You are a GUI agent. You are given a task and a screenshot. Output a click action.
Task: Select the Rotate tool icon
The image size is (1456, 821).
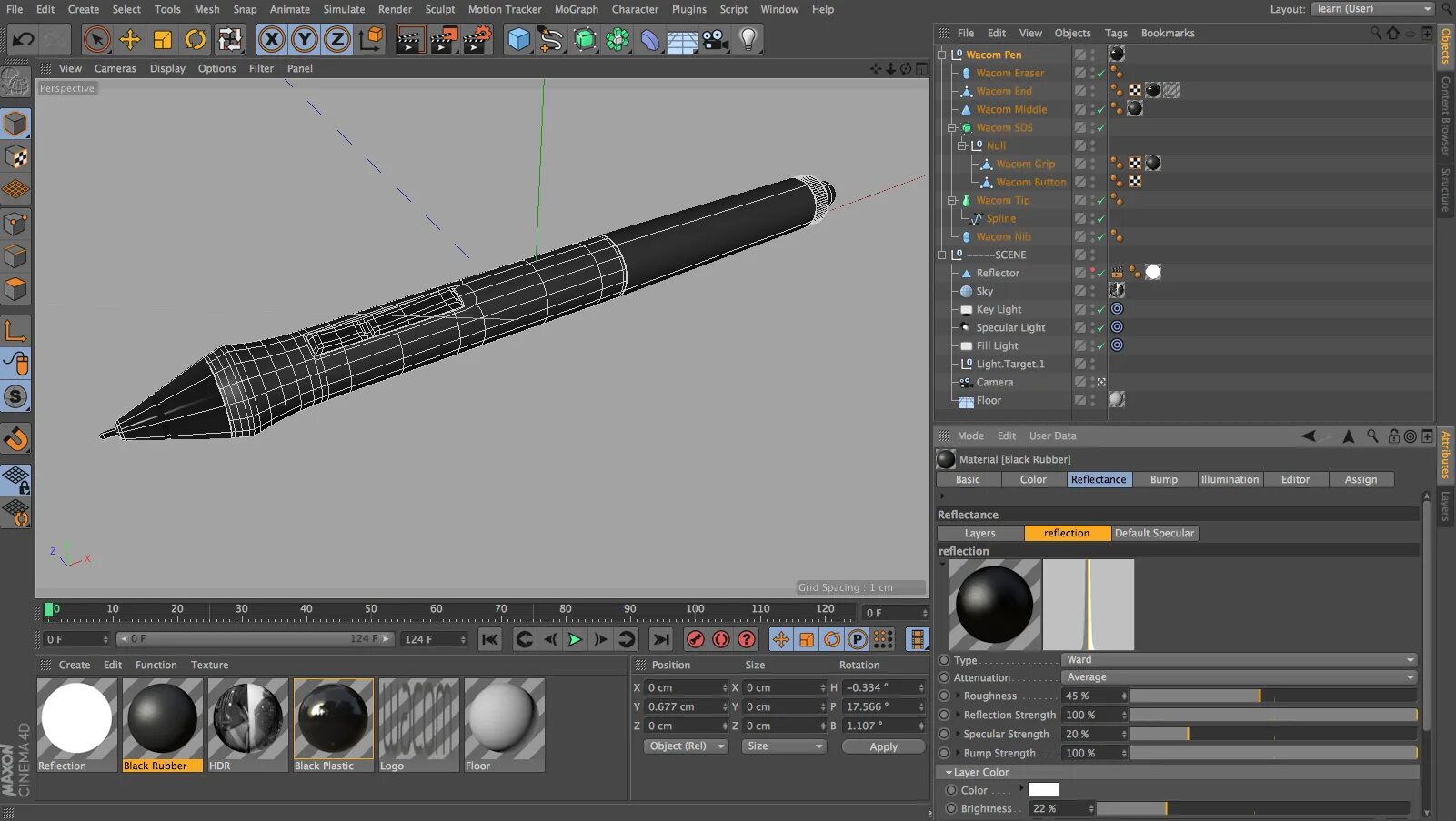click(196, 39)
